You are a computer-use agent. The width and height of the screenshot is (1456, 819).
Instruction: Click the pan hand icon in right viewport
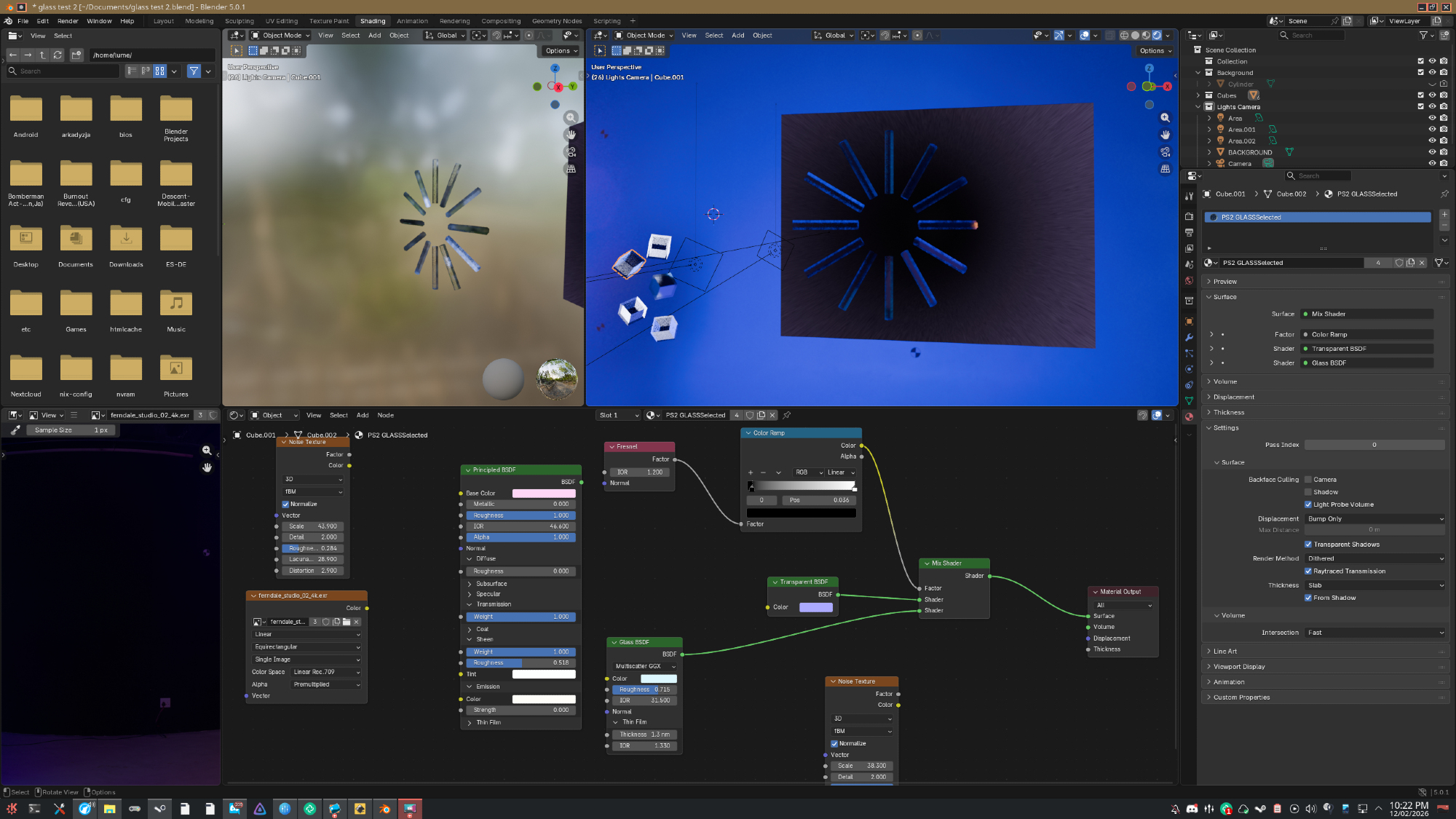click(1165, 135)
